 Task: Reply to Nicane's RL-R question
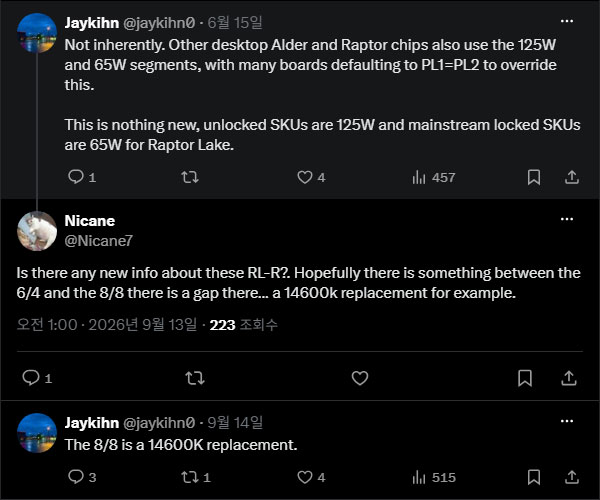[x=37, y=378]
